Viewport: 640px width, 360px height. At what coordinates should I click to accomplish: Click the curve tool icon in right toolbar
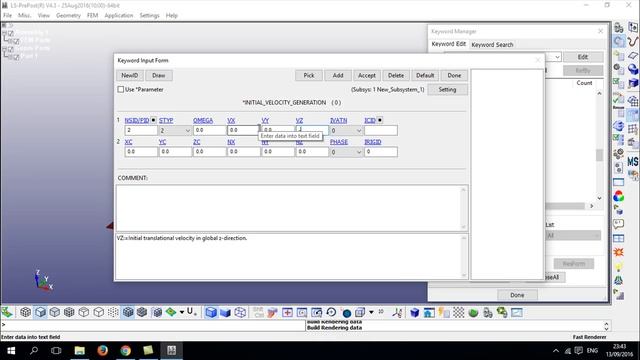pos(633,41)
